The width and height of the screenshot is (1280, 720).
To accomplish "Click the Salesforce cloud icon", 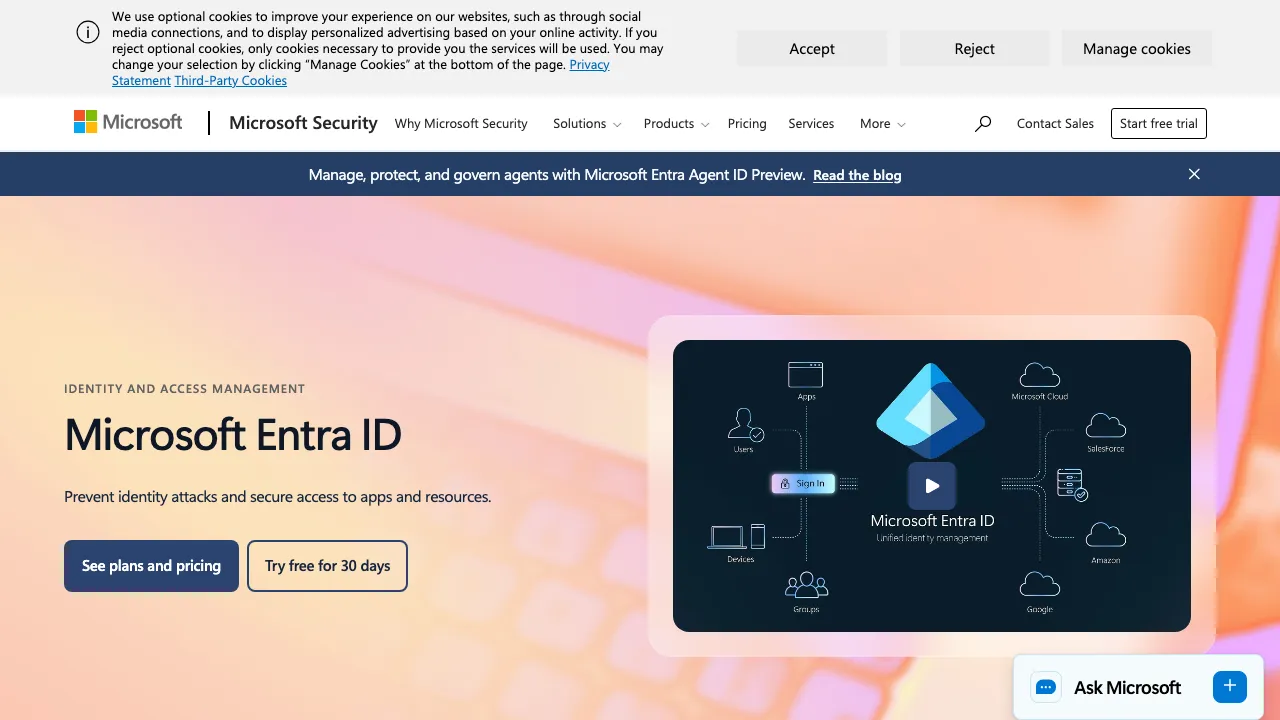I will (1106, 424).
